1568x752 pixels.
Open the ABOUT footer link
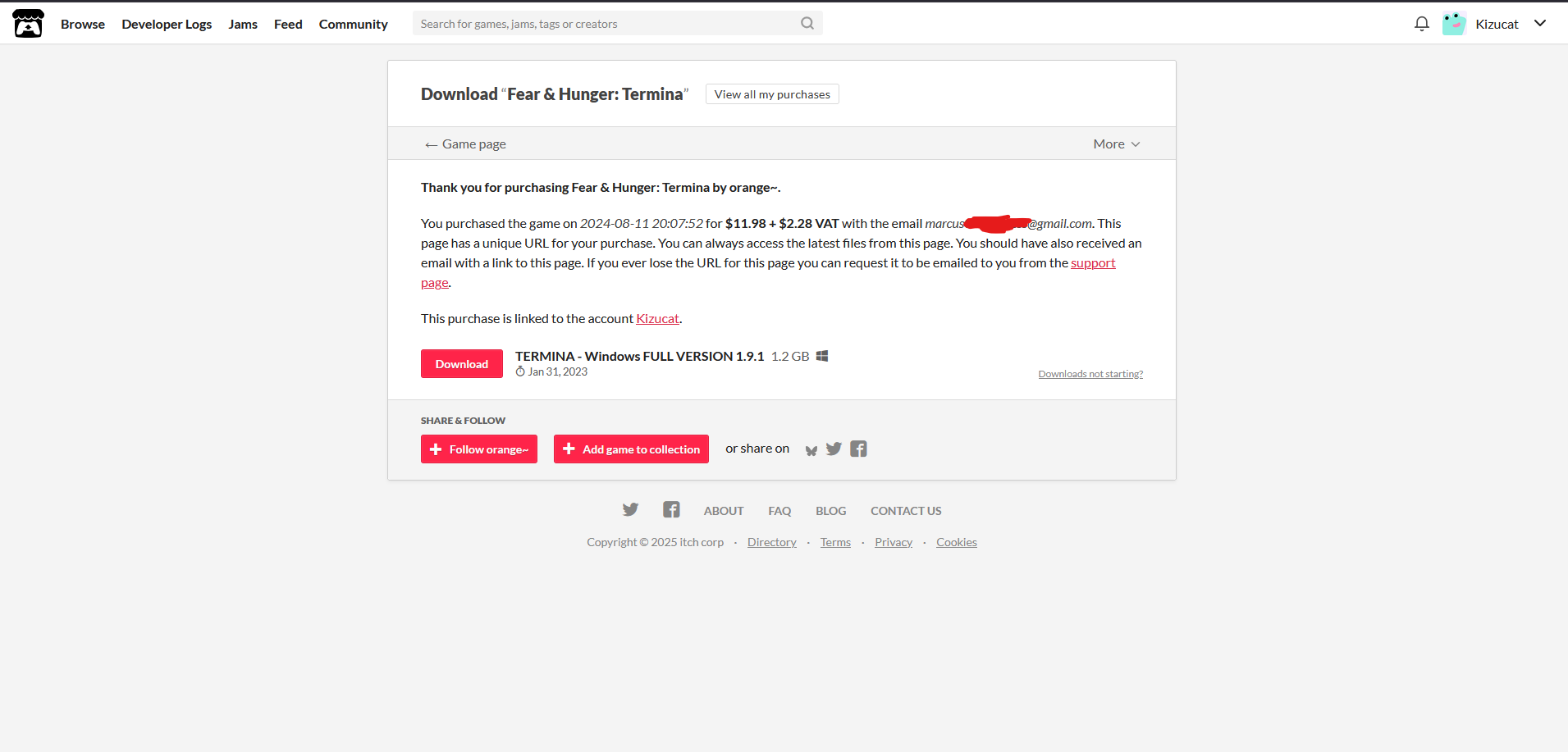pyautogui.click(x=724, y=511)
